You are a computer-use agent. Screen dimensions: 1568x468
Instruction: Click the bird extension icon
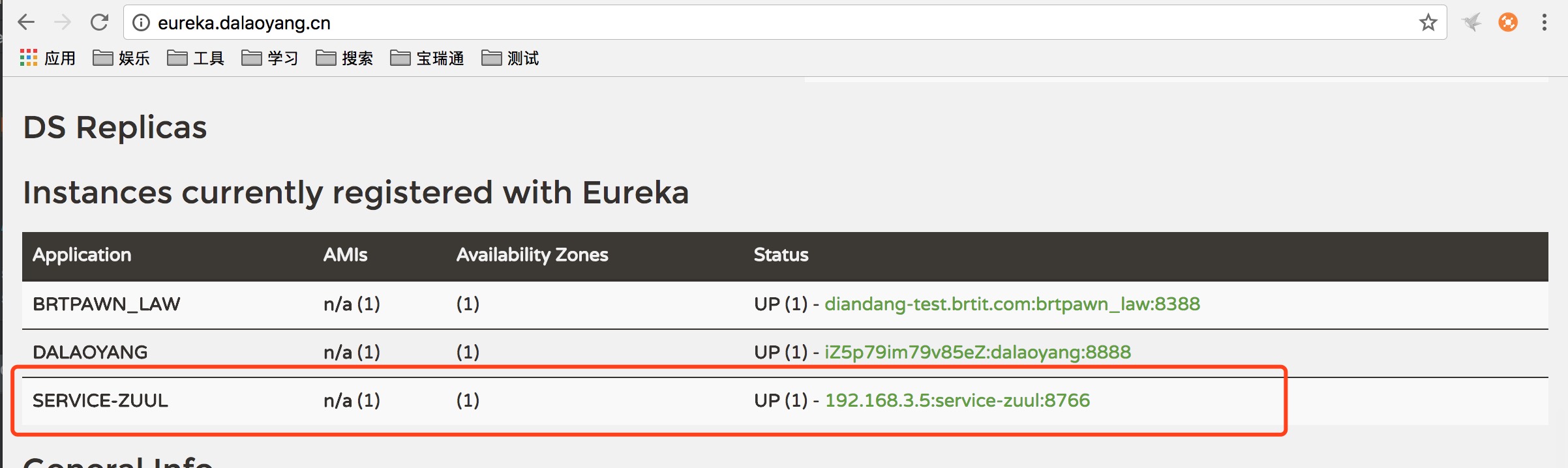[x=1471, y=23]
